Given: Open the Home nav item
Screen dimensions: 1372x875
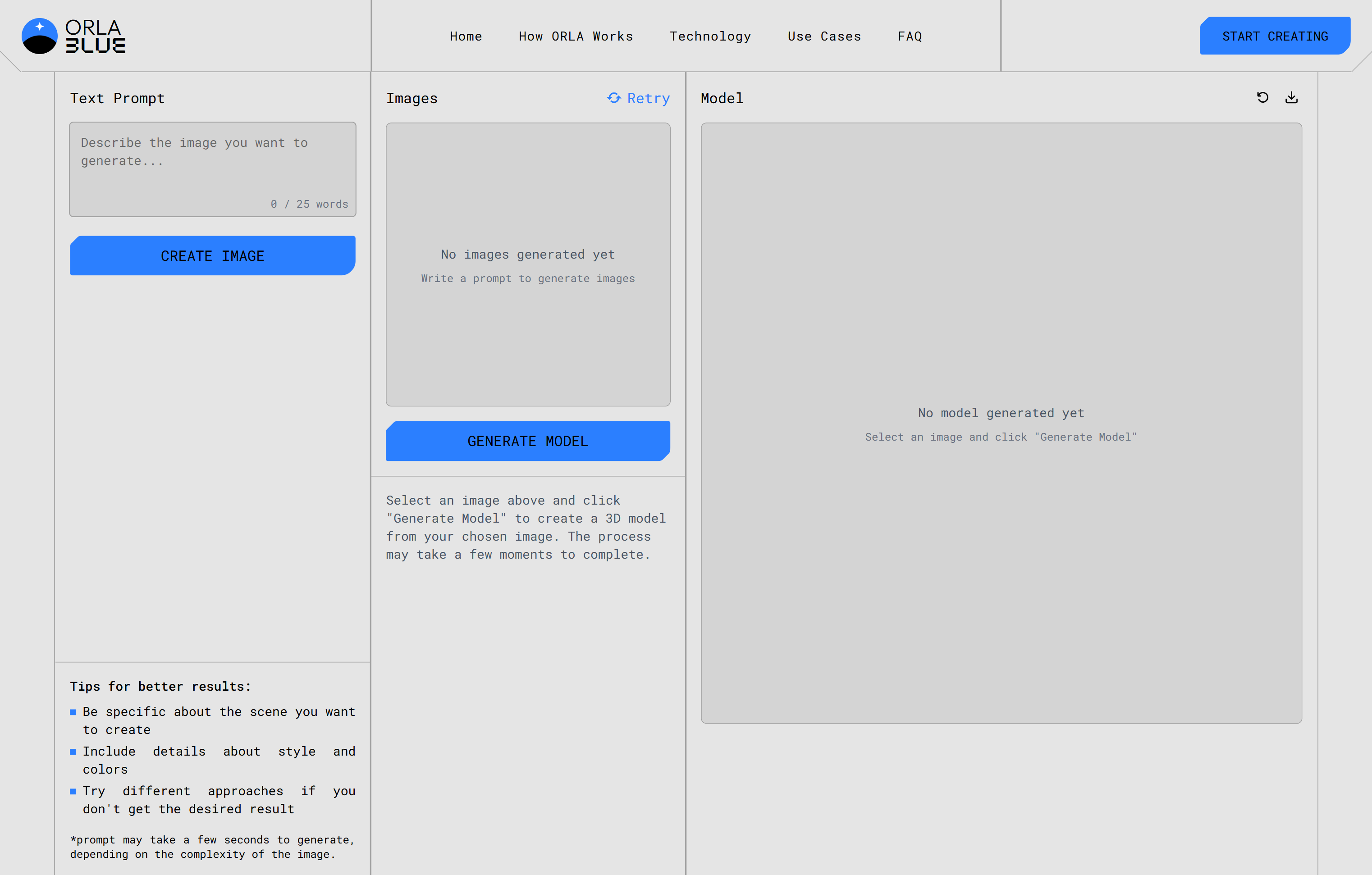Looking at the screenshot, I should point(466,36).
